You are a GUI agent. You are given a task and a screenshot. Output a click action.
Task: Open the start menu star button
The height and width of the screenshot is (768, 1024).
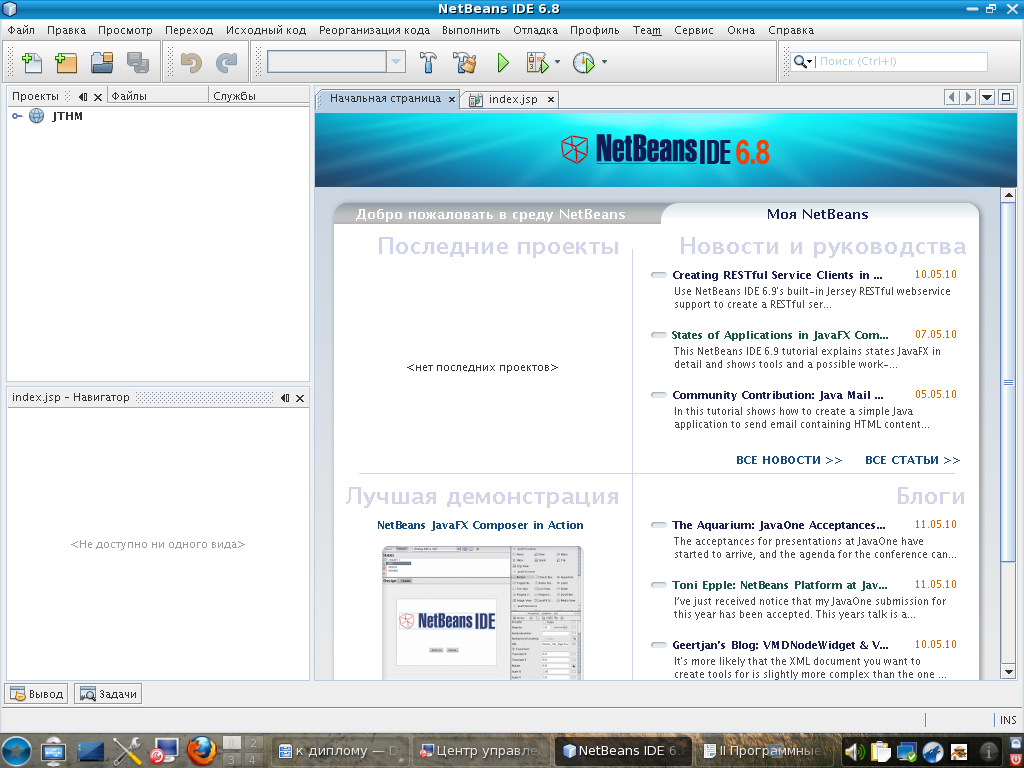[x=17, y=751]
